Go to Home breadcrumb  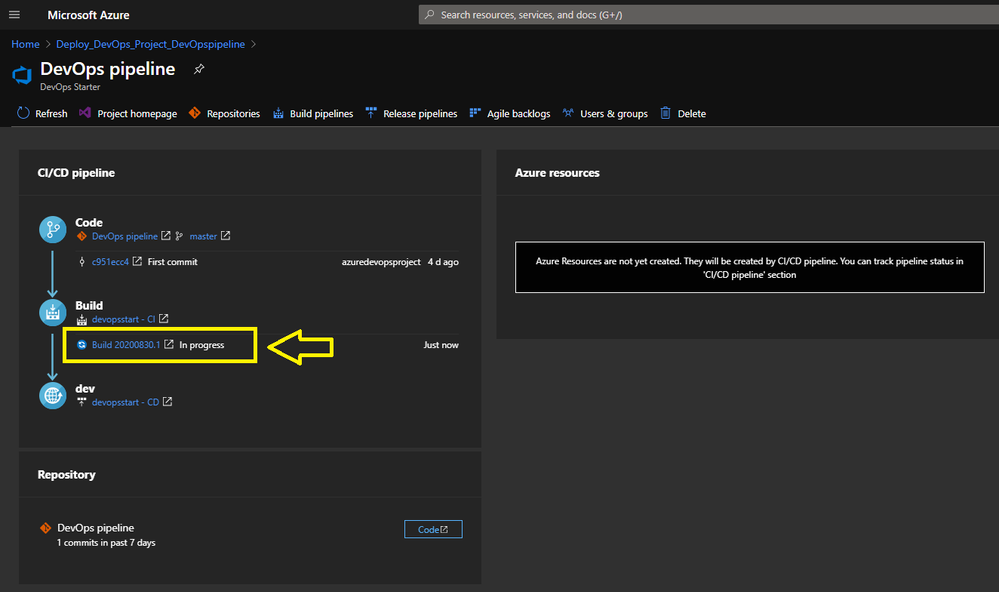[x=25, y=44]
